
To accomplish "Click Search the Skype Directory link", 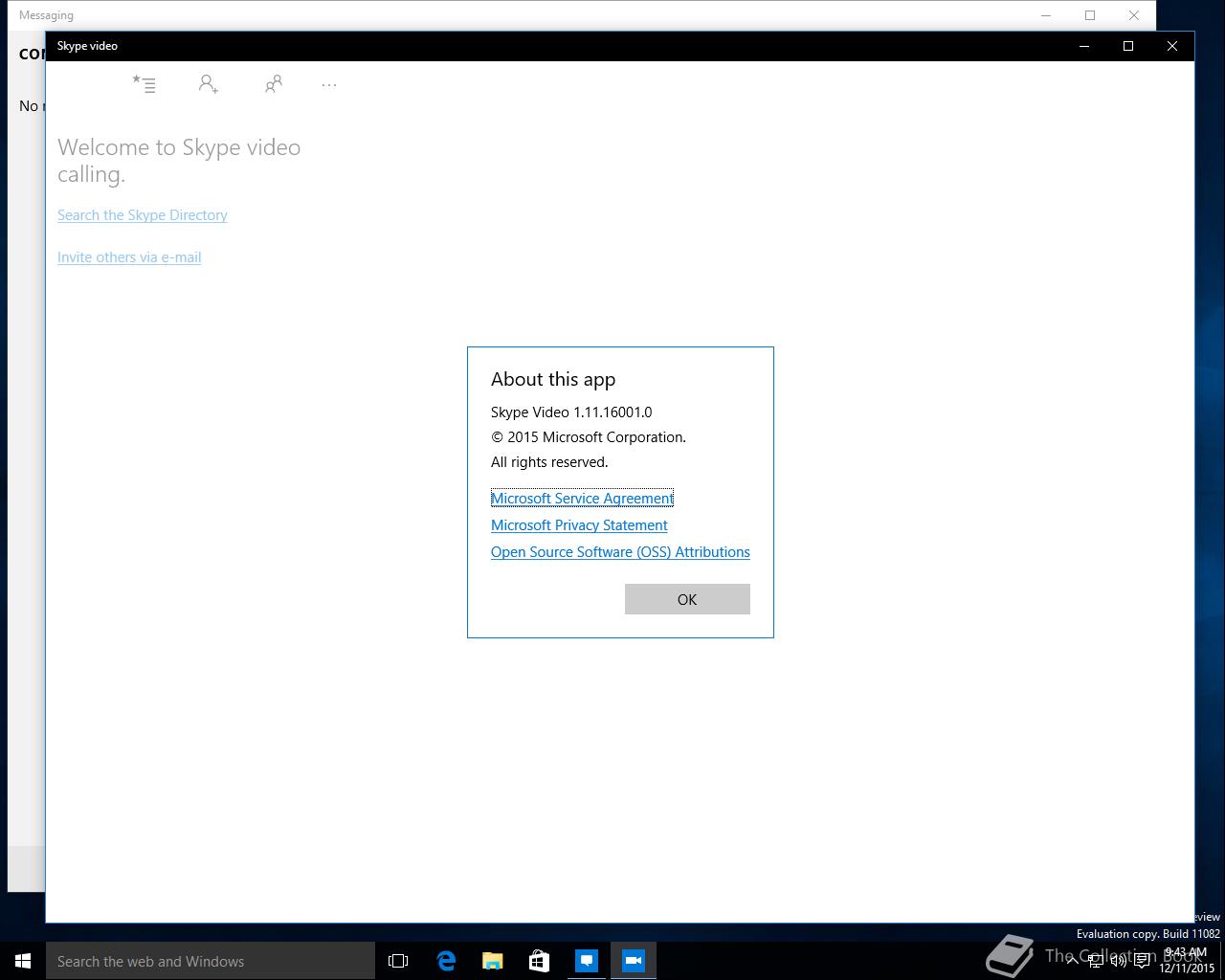I will tap(143, 215).
